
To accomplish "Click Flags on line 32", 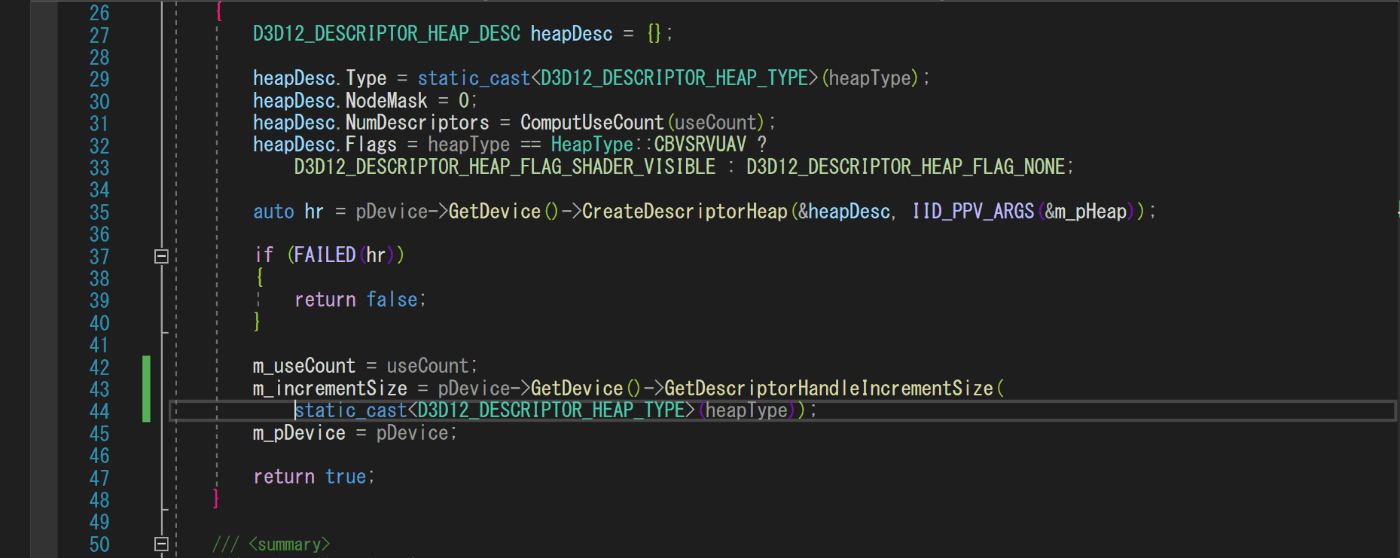I will point(371,145).
